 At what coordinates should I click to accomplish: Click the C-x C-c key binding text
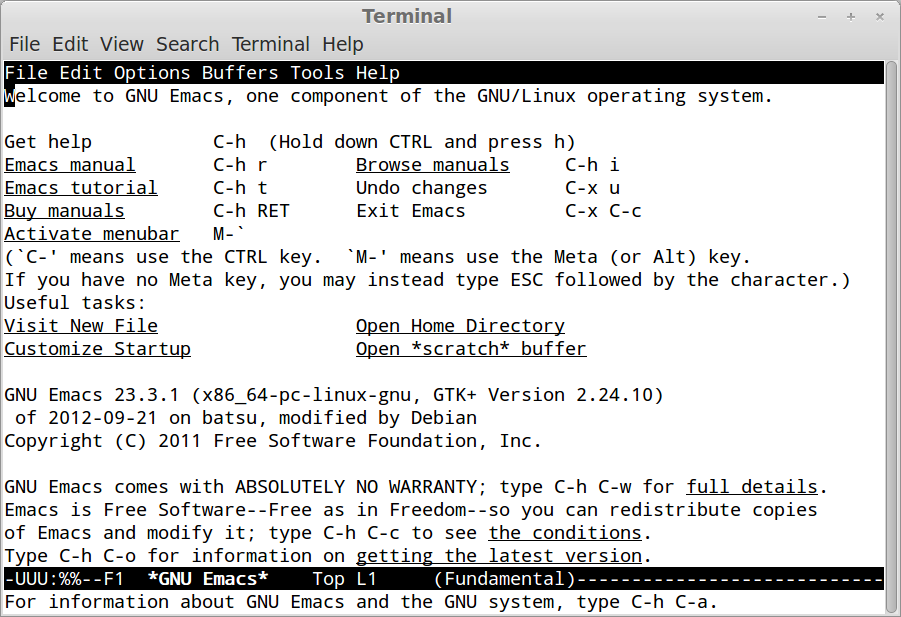[603, 211]
